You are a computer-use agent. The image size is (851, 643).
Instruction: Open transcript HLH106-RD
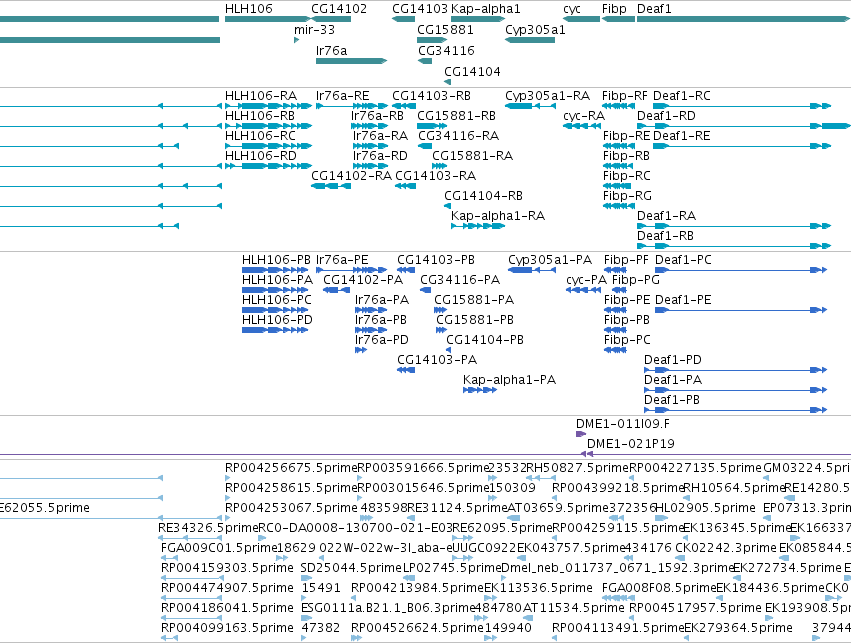pos(261,156)
